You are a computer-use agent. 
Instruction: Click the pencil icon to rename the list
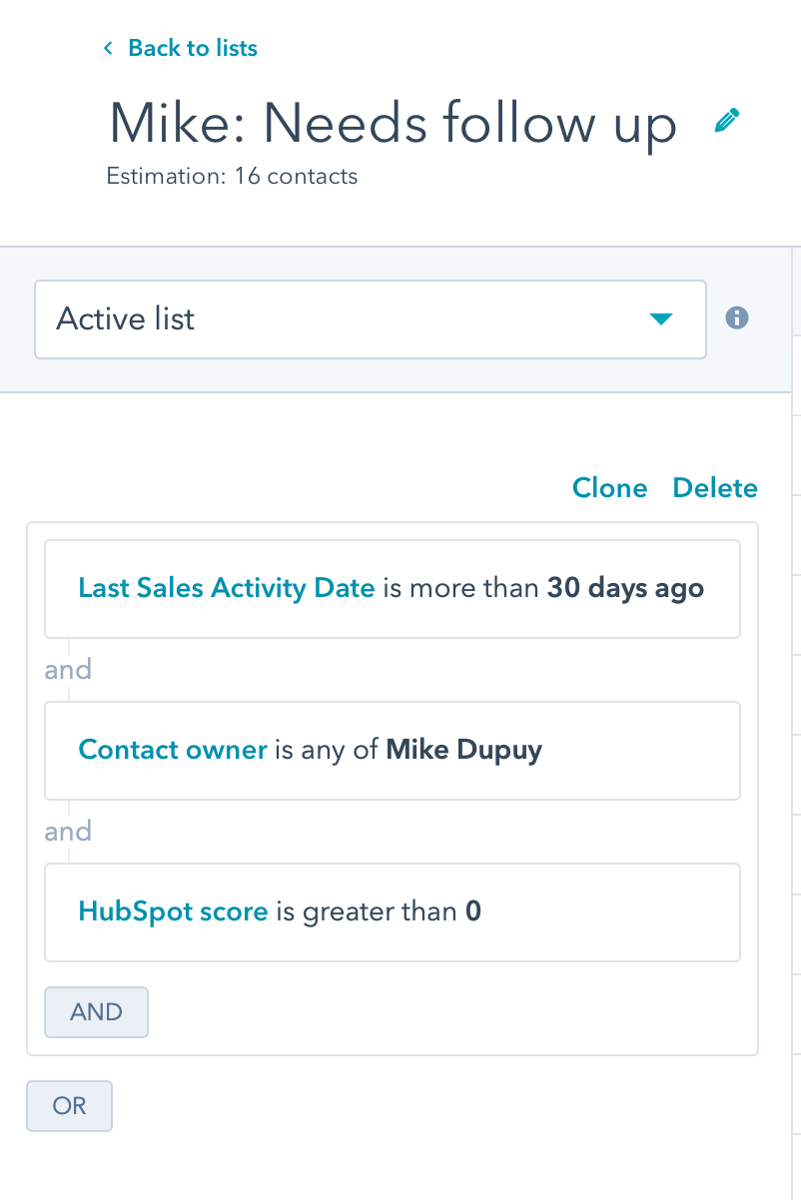pos(726,119)
